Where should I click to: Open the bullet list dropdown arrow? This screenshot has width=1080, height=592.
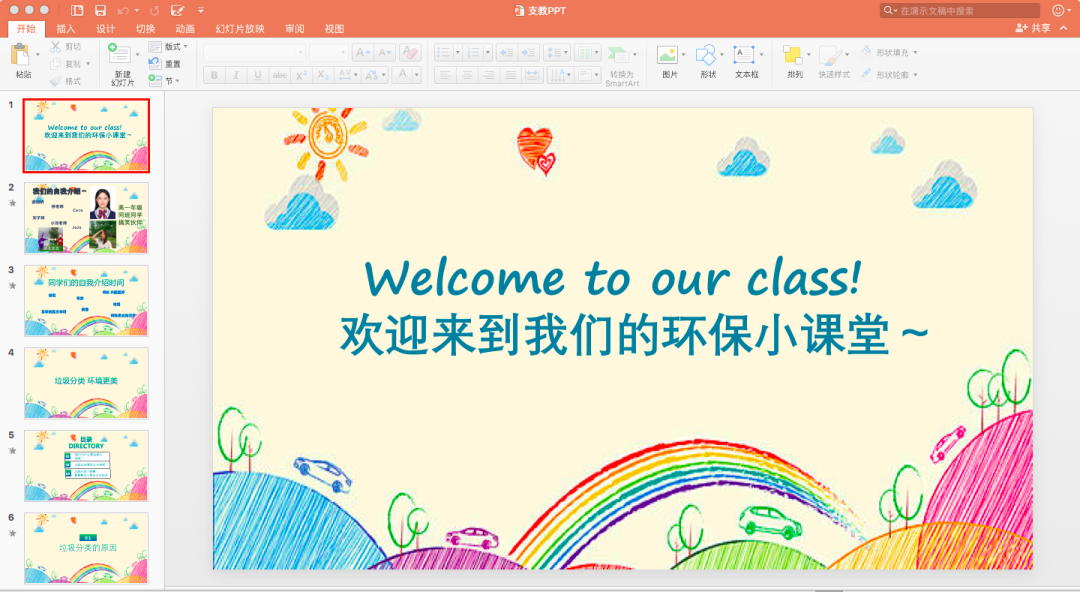457,52
